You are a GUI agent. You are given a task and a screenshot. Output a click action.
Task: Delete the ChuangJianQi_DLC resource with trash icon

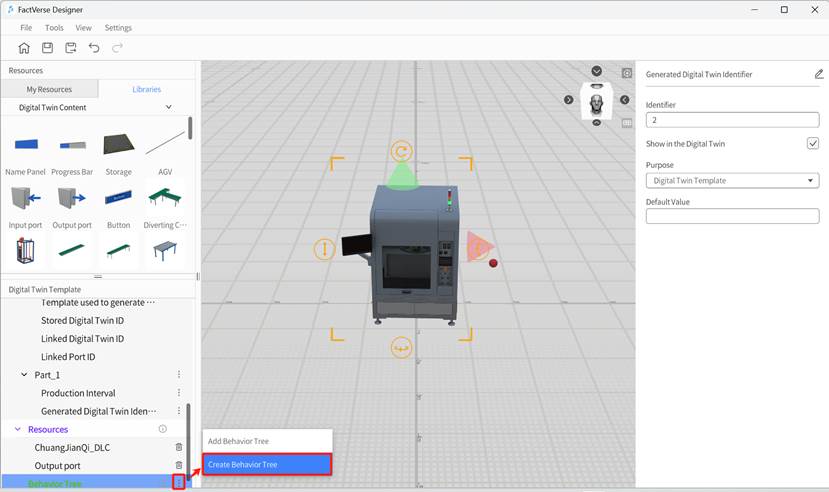(x=179, y=448)
